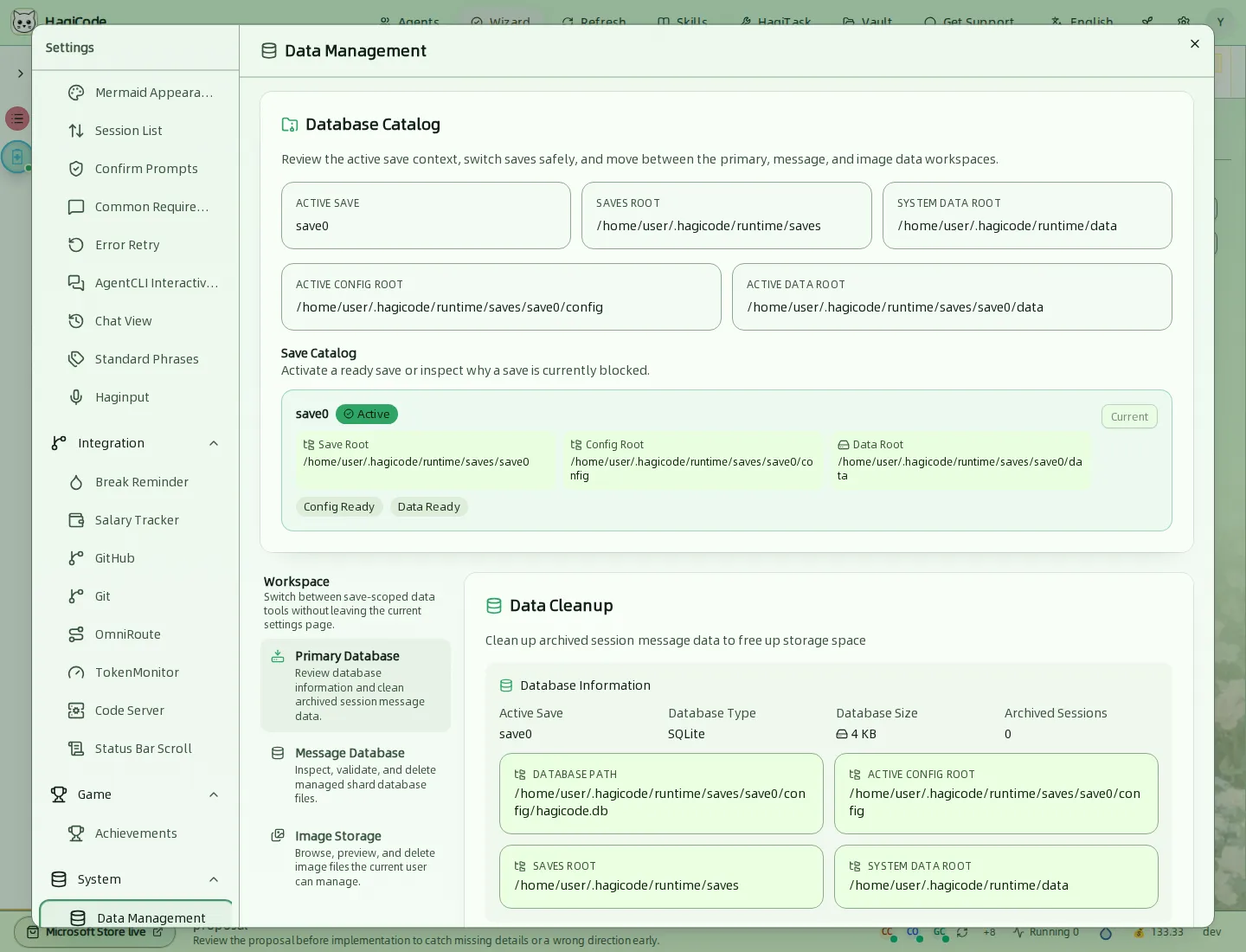
Task: Collapse the System section
Action: pos(214,879)
